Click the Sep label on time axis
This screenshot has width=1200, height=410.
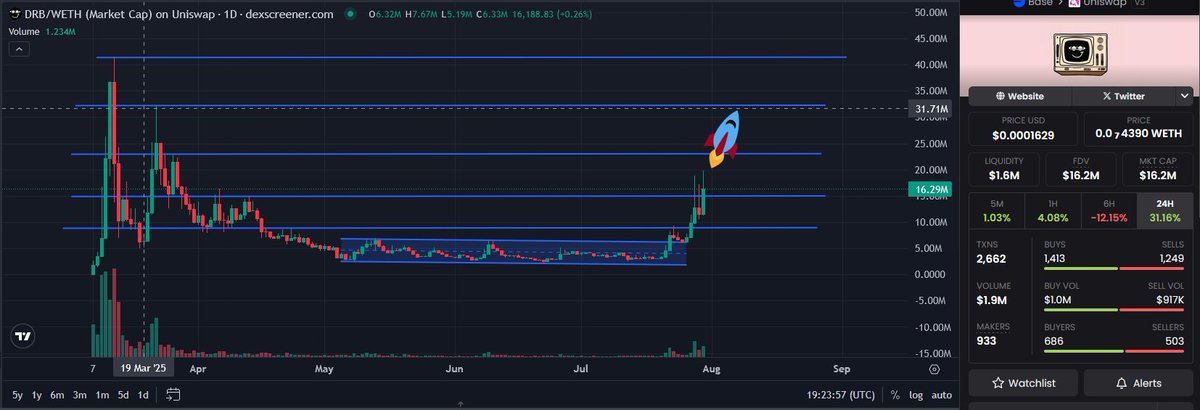[x=840, y=368]
